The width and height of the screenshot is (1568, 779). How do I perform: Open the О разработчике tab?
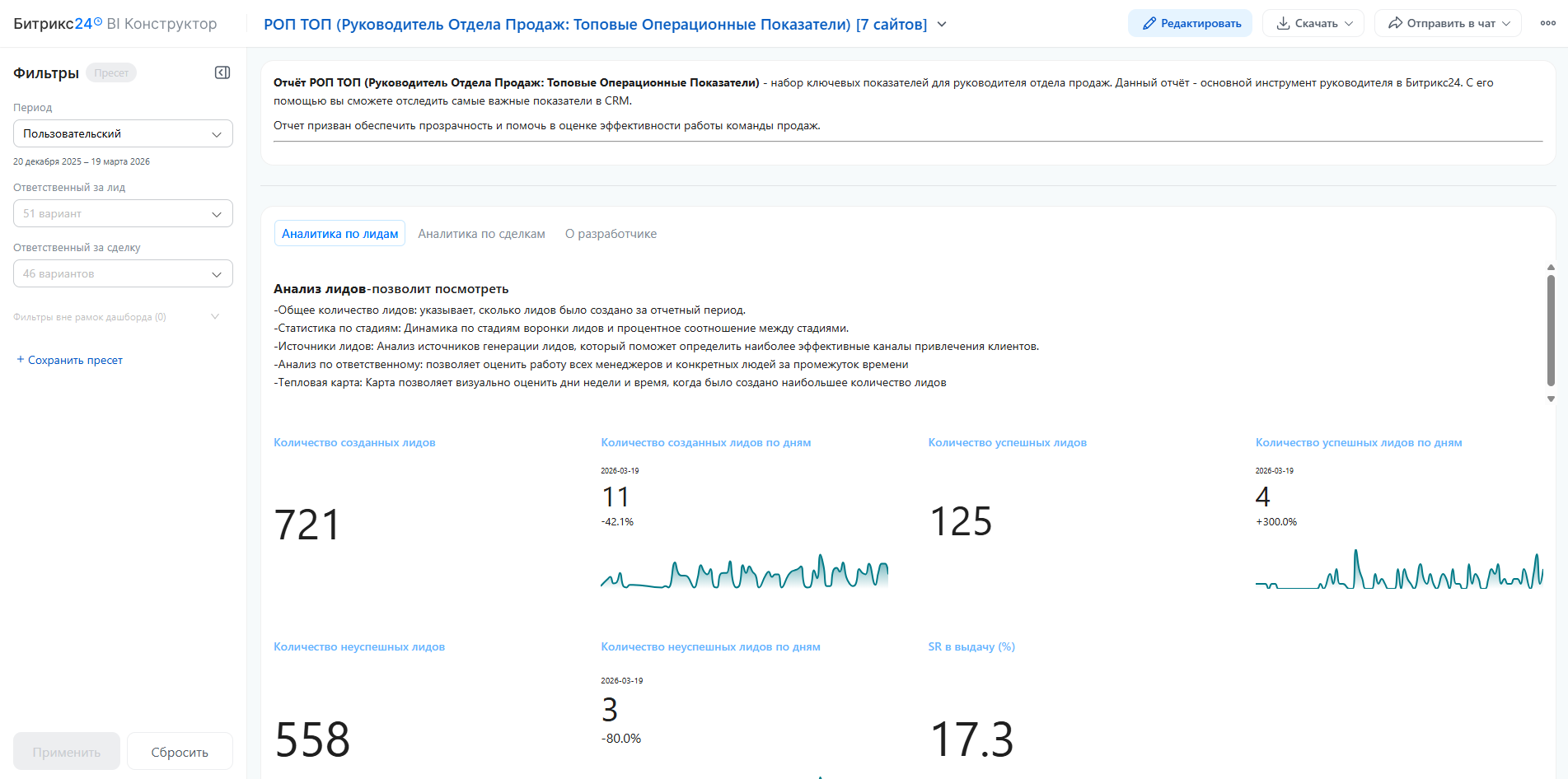pos(611,234)
